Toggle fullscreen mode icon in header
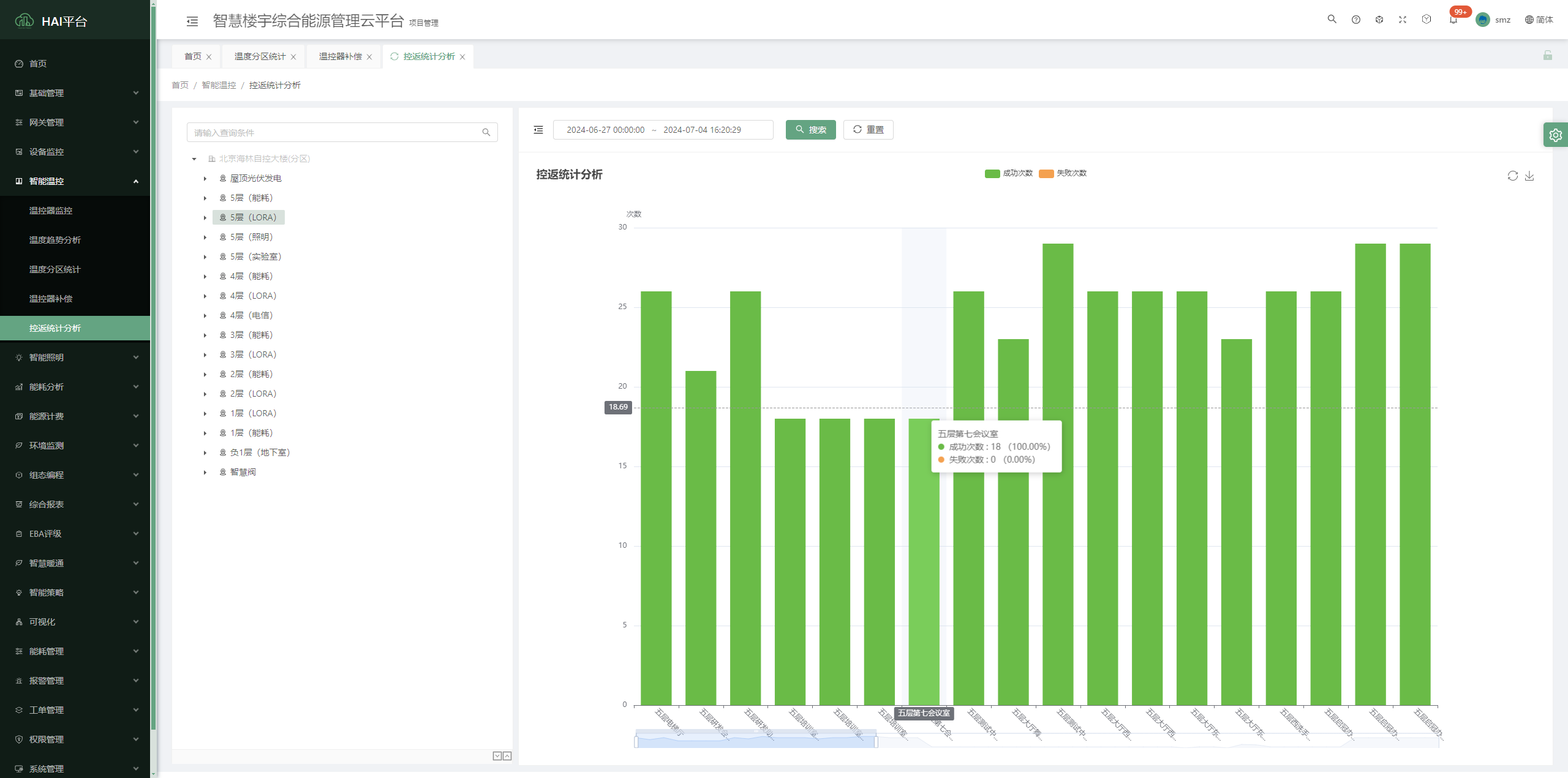The height and width of the screenshot is (778, 1568). point(1403,20)
